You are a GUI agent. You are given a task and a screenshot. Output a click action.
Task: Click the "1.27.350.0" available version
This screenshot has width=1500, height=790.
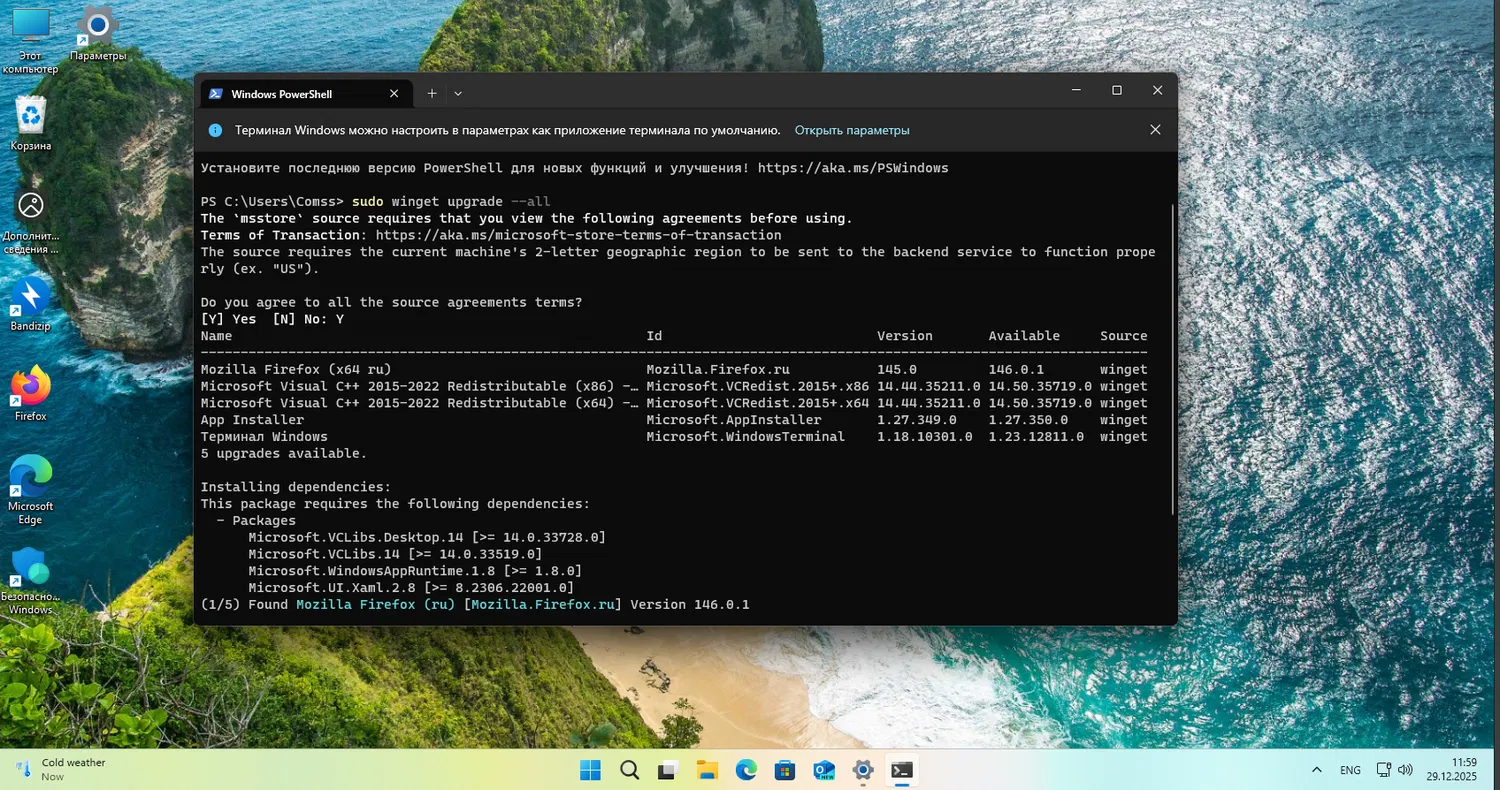coord(1028,420)
